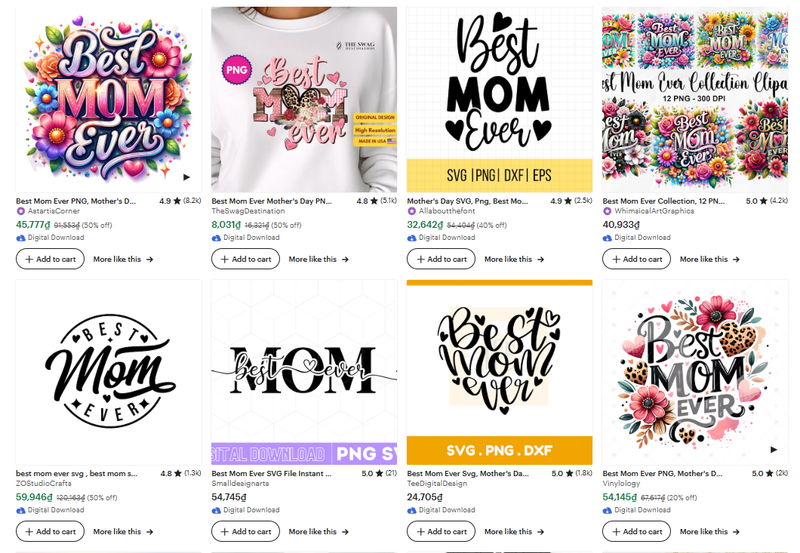
Task: Click the Digital Download cloud icon under TheSwagDestination
Action: (217, 238)
